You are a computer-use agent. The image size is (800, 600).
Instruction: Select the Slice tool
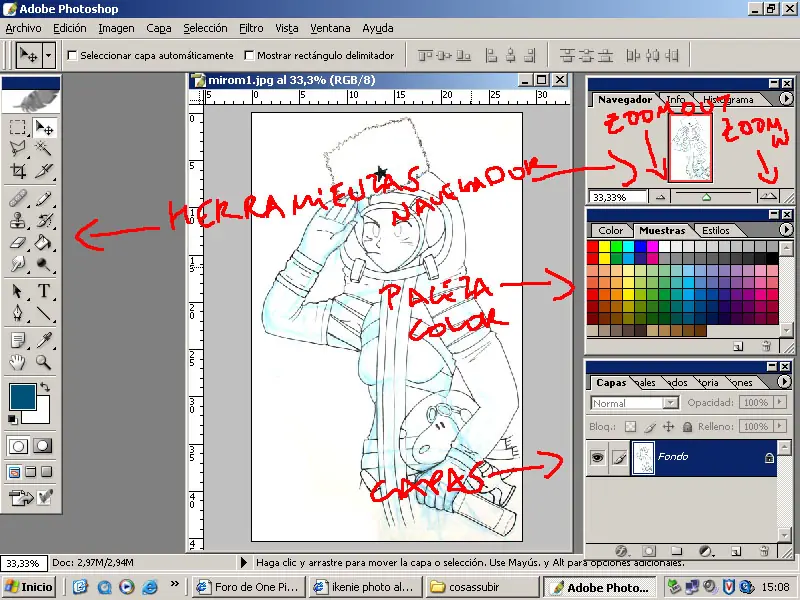[x=44, y=170]
